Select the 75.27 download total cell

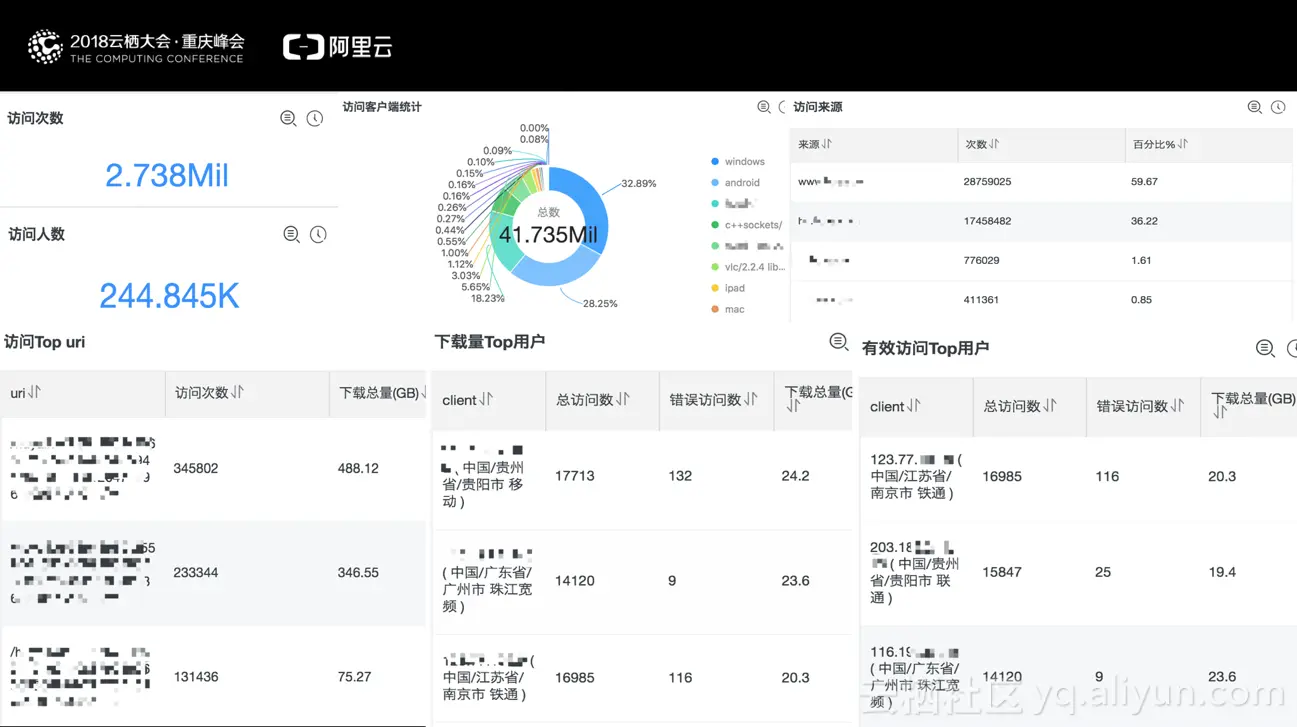pos(354,677)
